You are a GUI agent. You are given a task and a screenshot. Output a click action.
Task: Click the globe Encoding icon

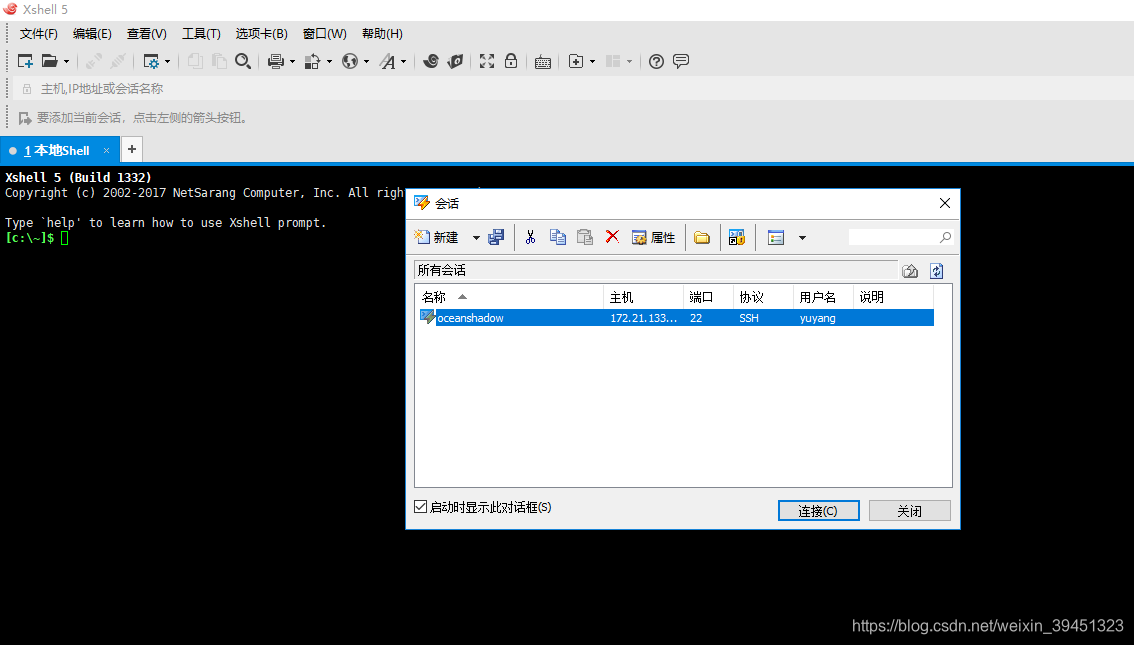click(x=350, y=61)
